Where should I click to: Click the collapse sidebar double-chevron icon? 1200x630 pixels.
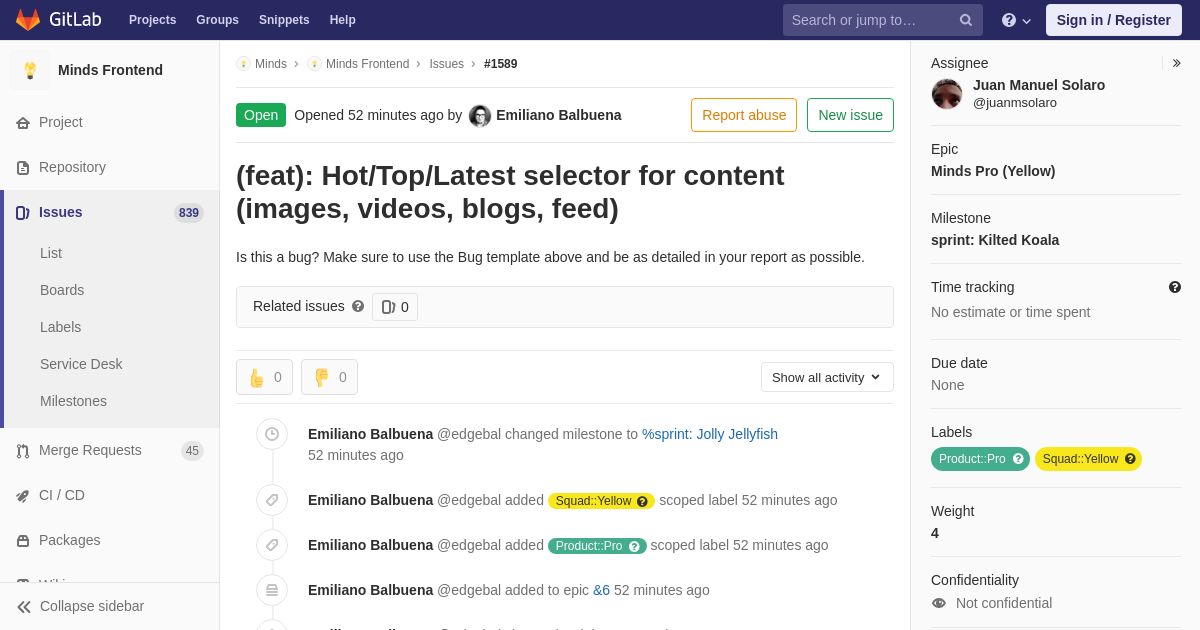24,606
